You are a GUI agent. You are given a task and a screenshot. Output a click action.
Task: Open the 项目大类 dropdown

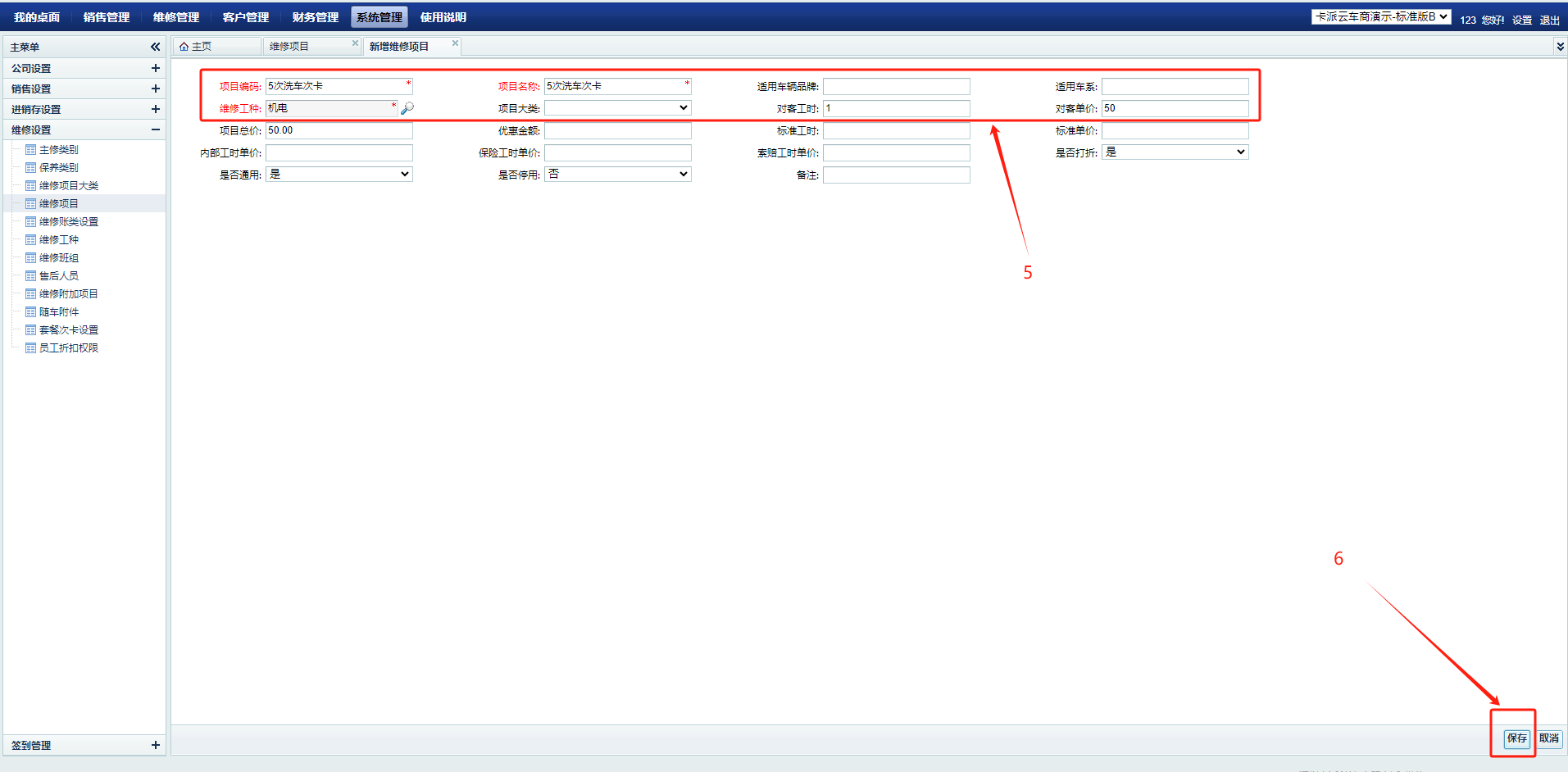click(618, 108)
